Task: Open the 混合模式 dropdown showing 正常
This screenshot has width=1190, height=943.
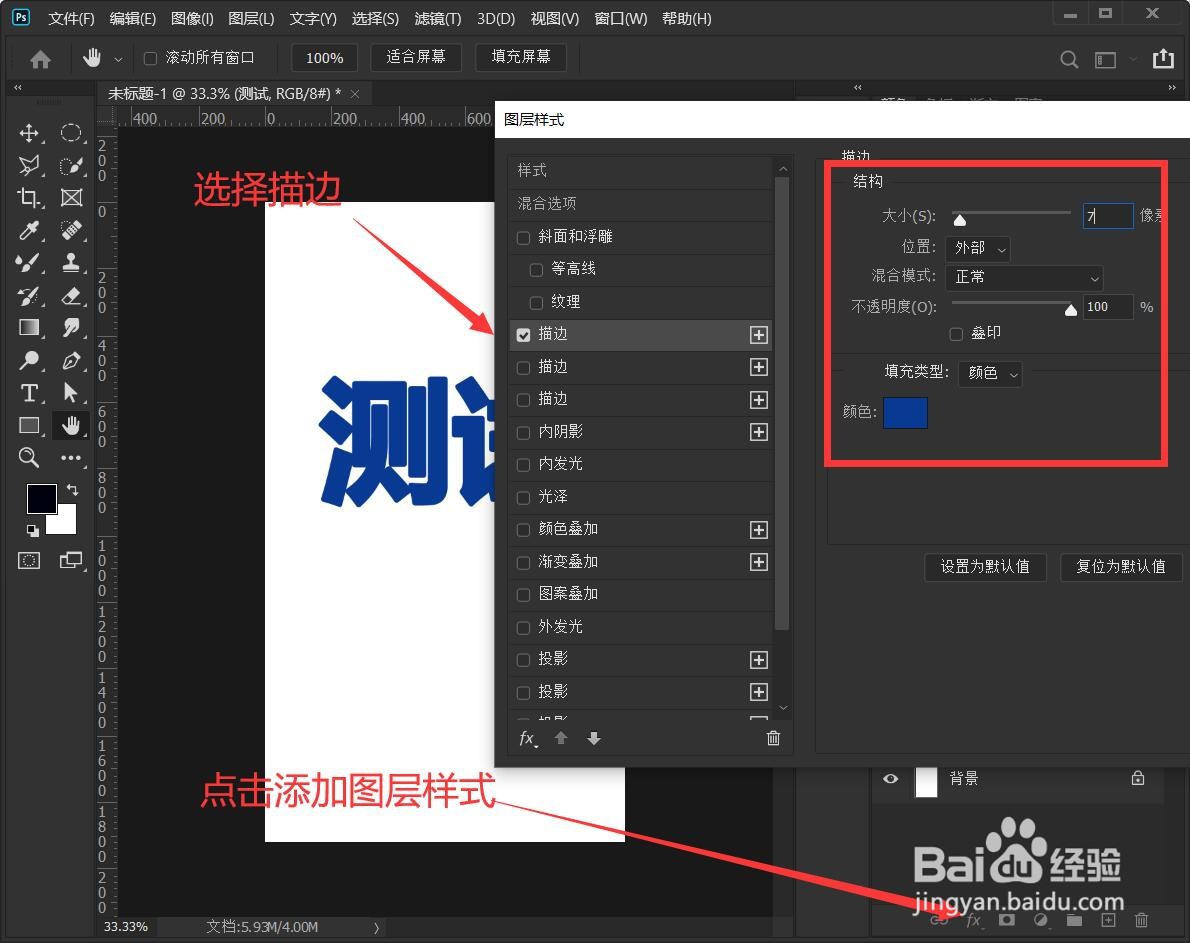Action: 1024,277
